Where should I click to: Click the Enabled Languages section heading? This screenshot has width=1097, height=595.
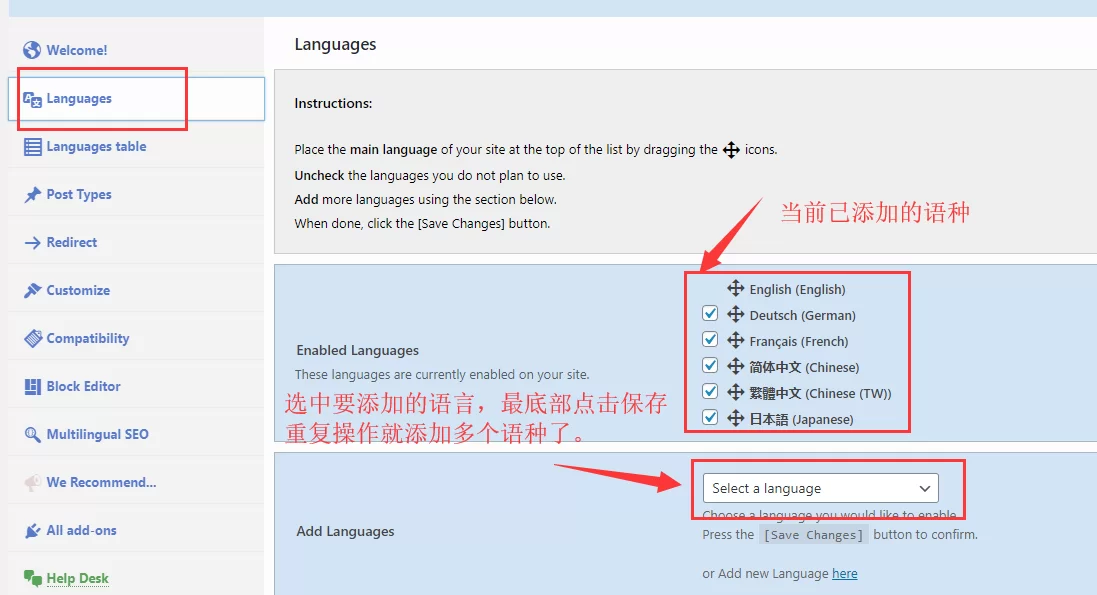[x=358, y=350]
